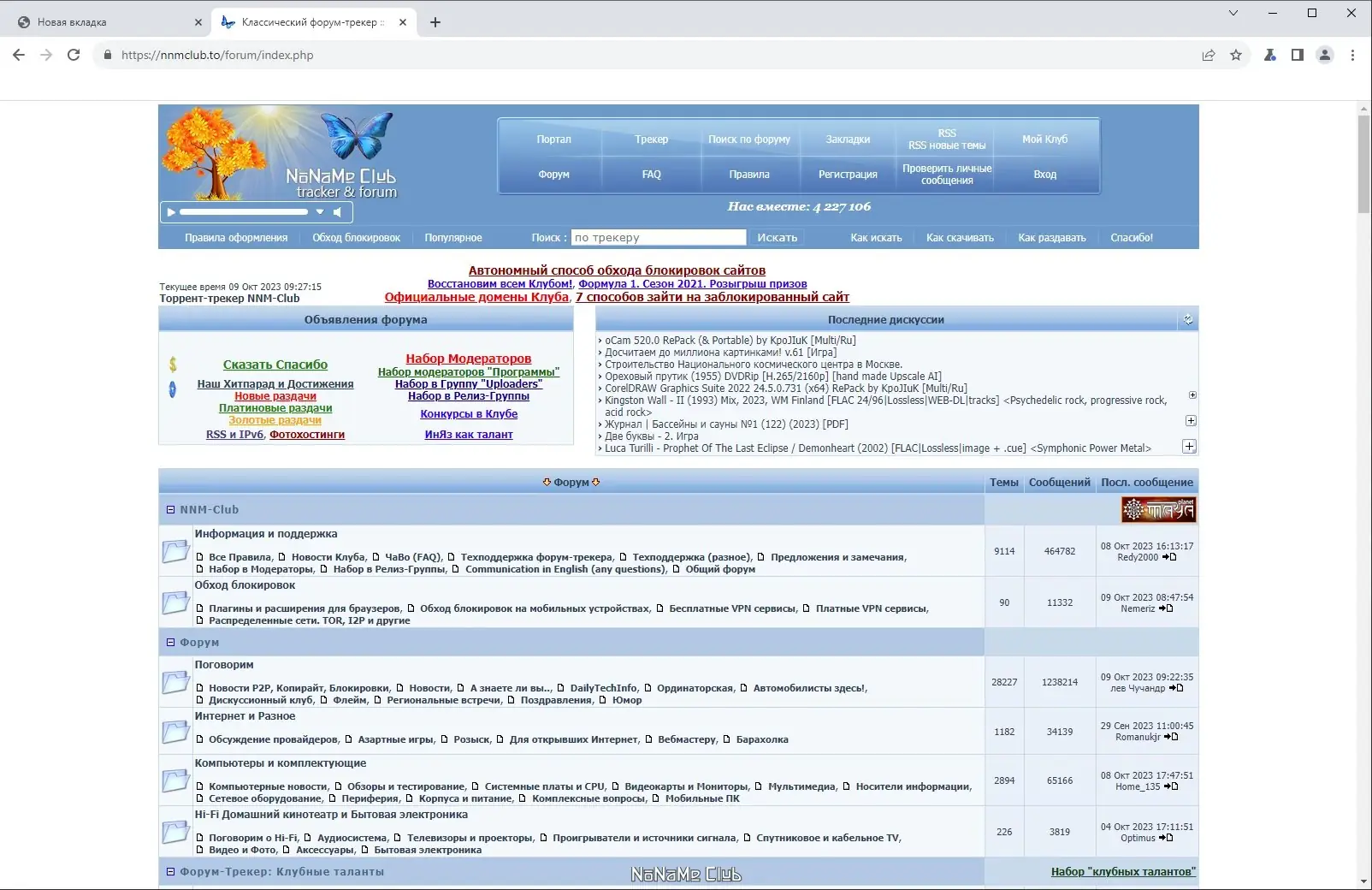Reload the page
Image resolution: width=1372 pixels, height=890 pixels.
pyautogui.click(x=74, y=55)
